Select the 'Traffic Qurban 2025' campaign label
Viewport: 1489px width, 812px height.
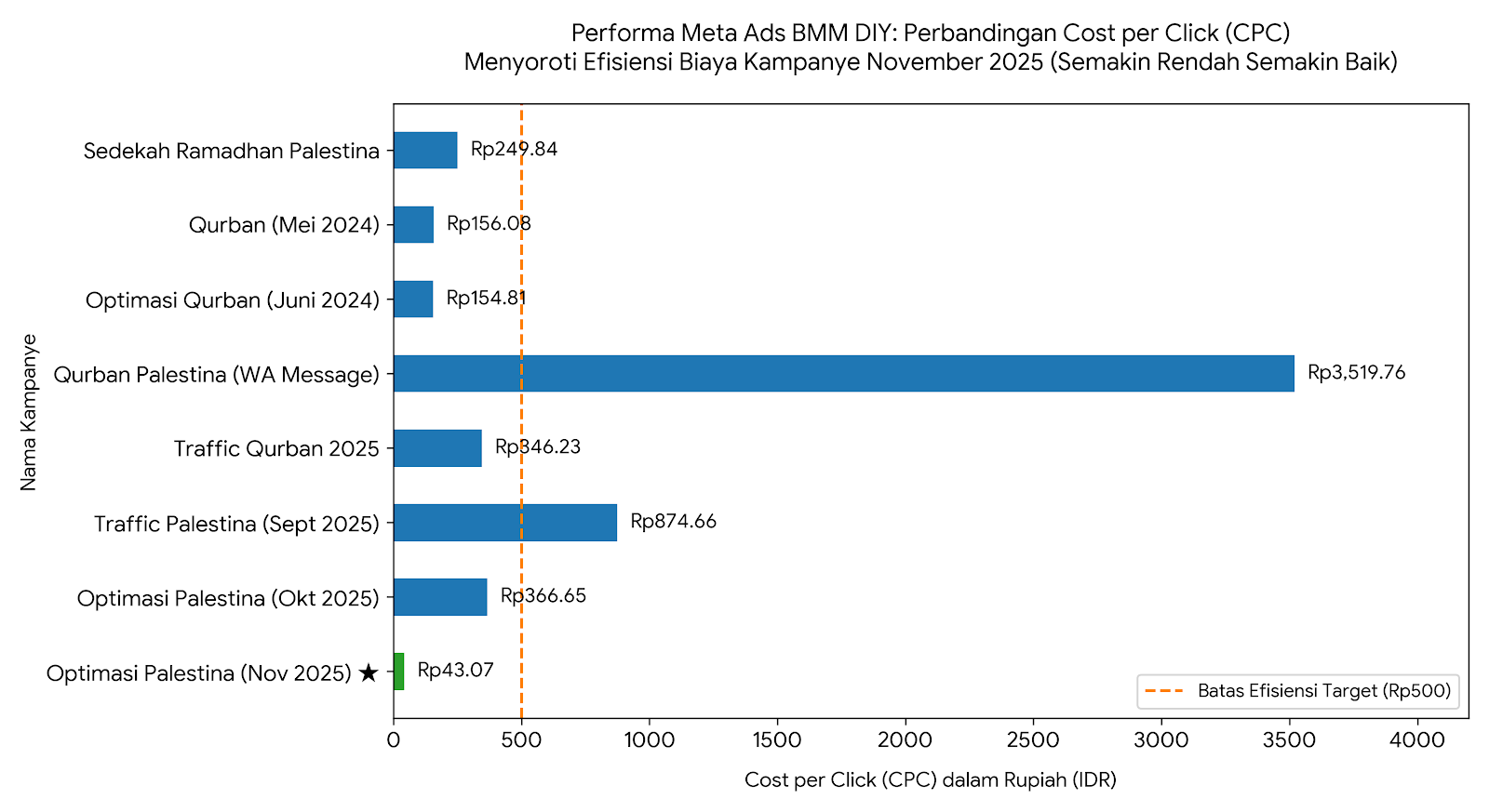click(277, 449)
